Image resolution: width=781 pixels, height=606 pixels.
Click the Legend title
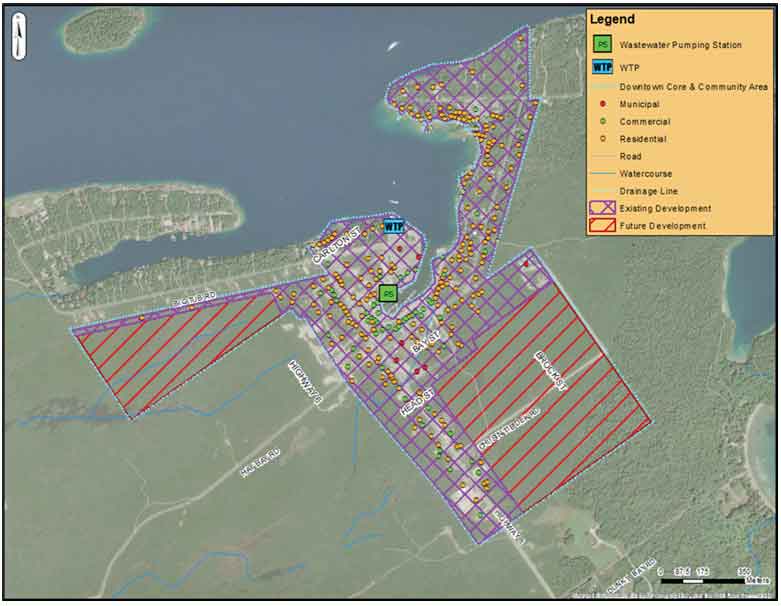[x=612, y=19]
